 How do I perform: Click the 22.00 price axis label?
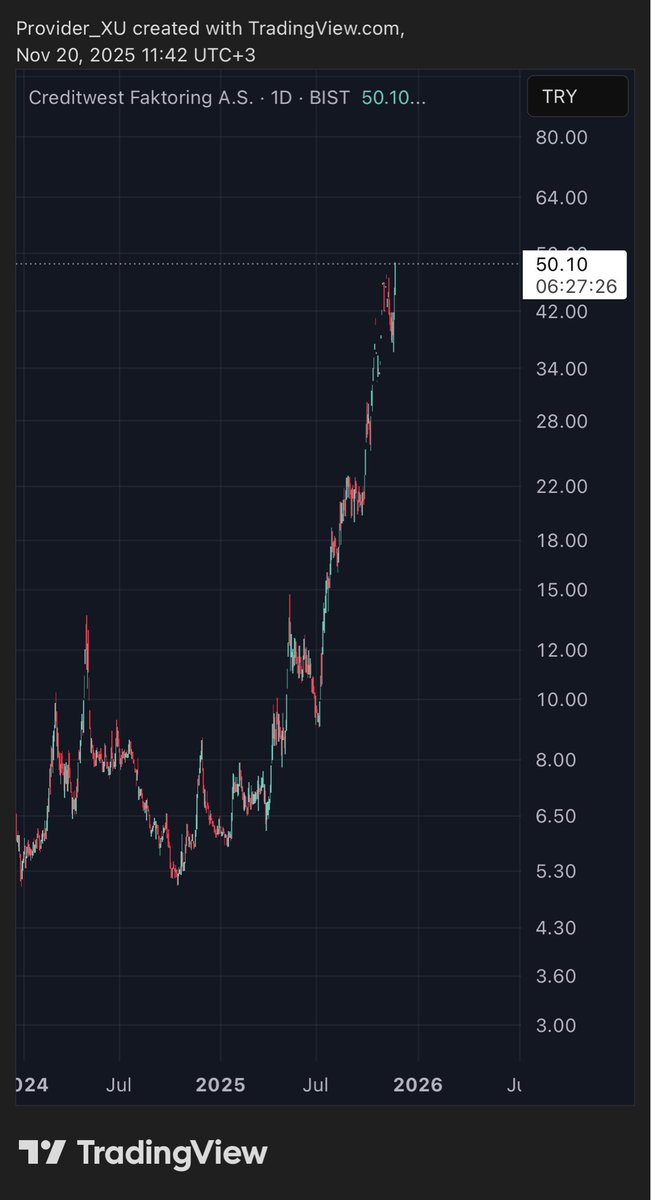(561, 487)
